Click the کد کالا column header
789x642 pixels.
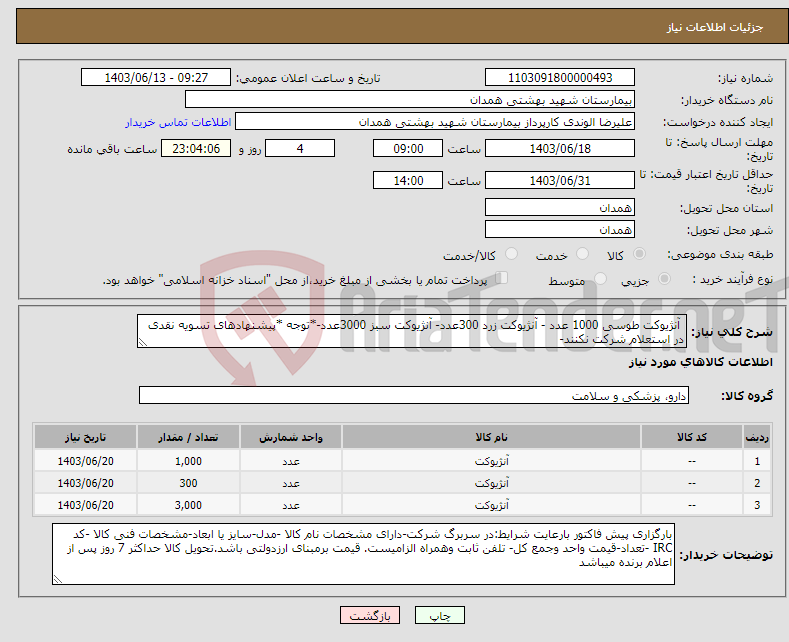click(691, 437)
